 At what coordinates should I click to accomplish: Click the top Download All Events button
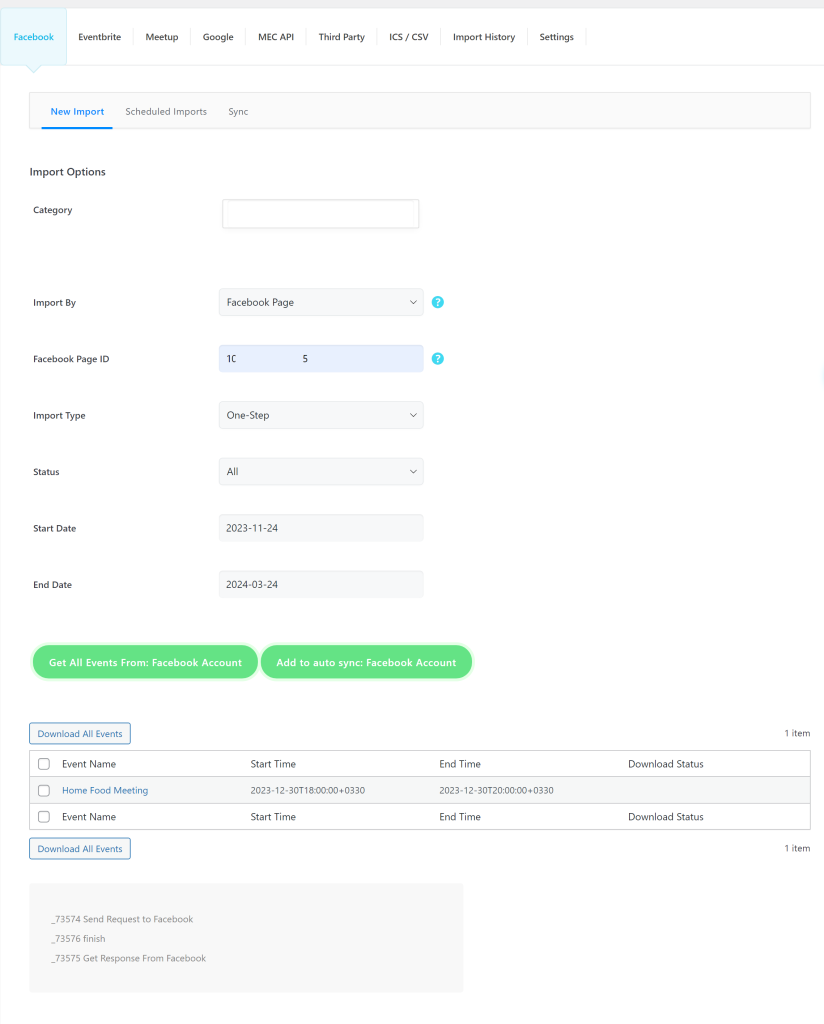point(79,733)
